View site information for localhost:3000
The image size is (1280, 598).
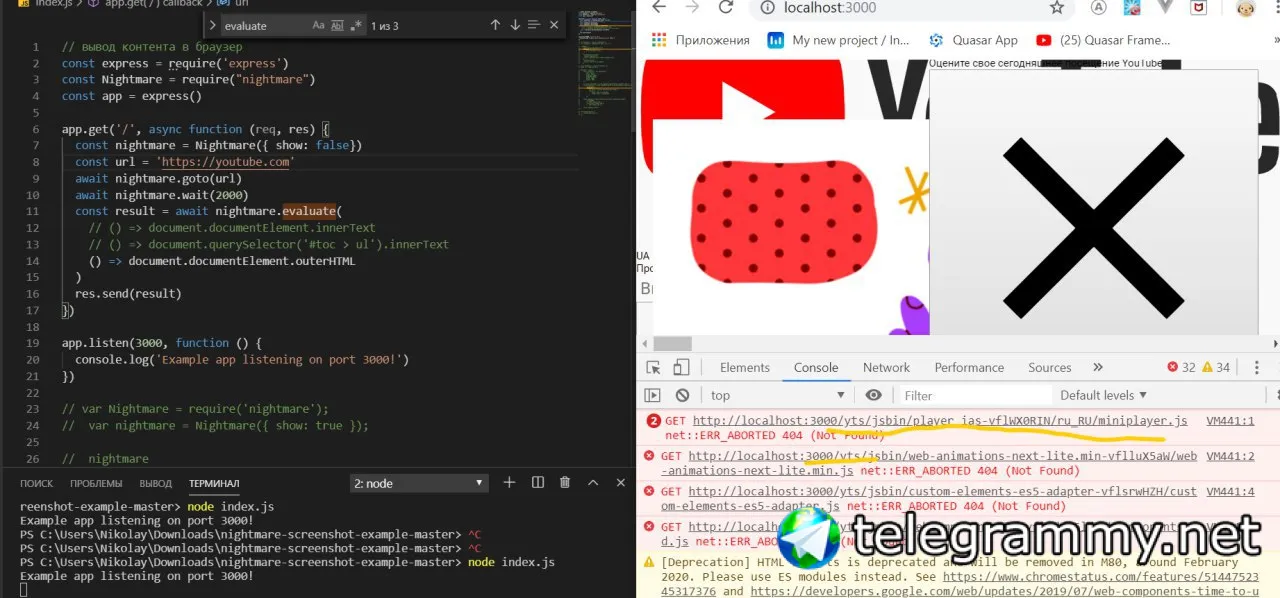click(766, 7)
